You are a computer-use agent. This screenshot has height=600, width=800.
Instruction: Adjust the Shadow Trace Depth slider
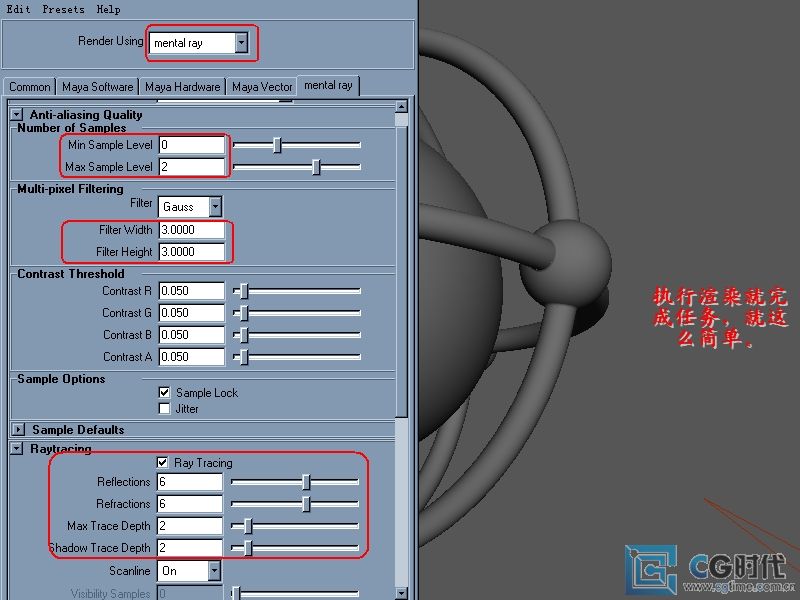pos(248,548)
